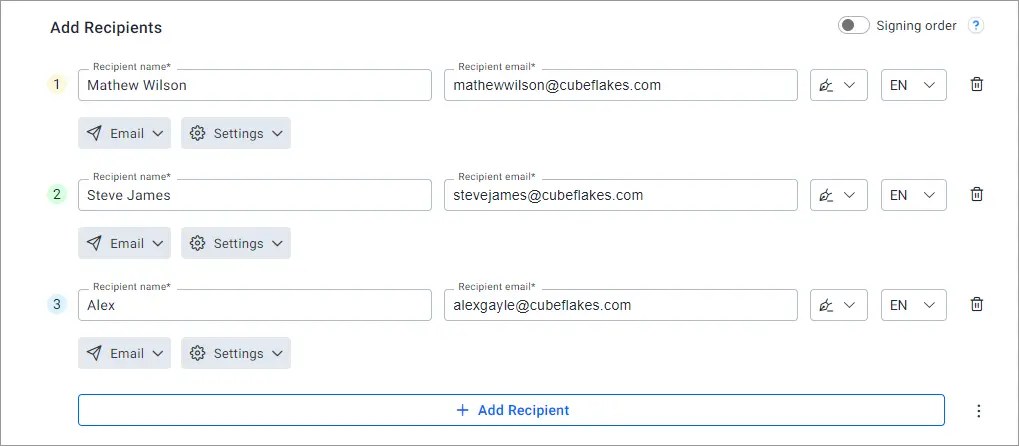Delete recipient Steve James with trash icon
The image size is (1019, 446).
pos(976,194)
